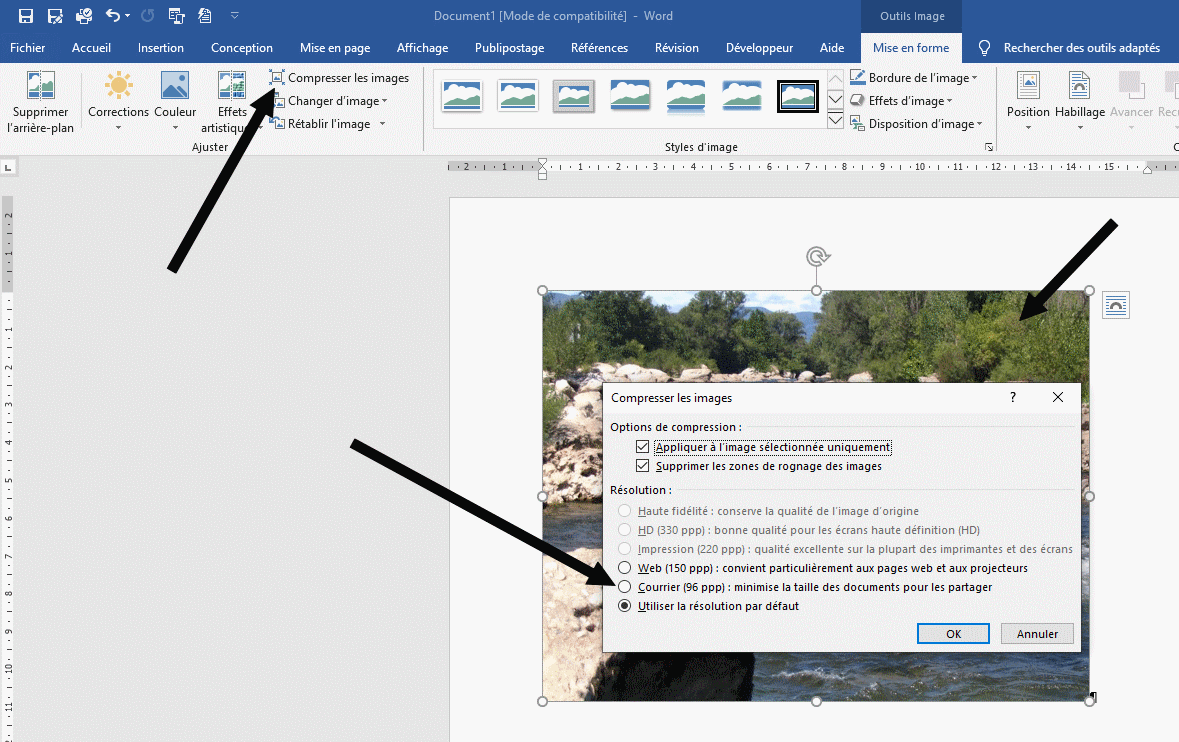Open the Mise en page tab
Screen dimensions: 1179x742
[x=335, y=48]
